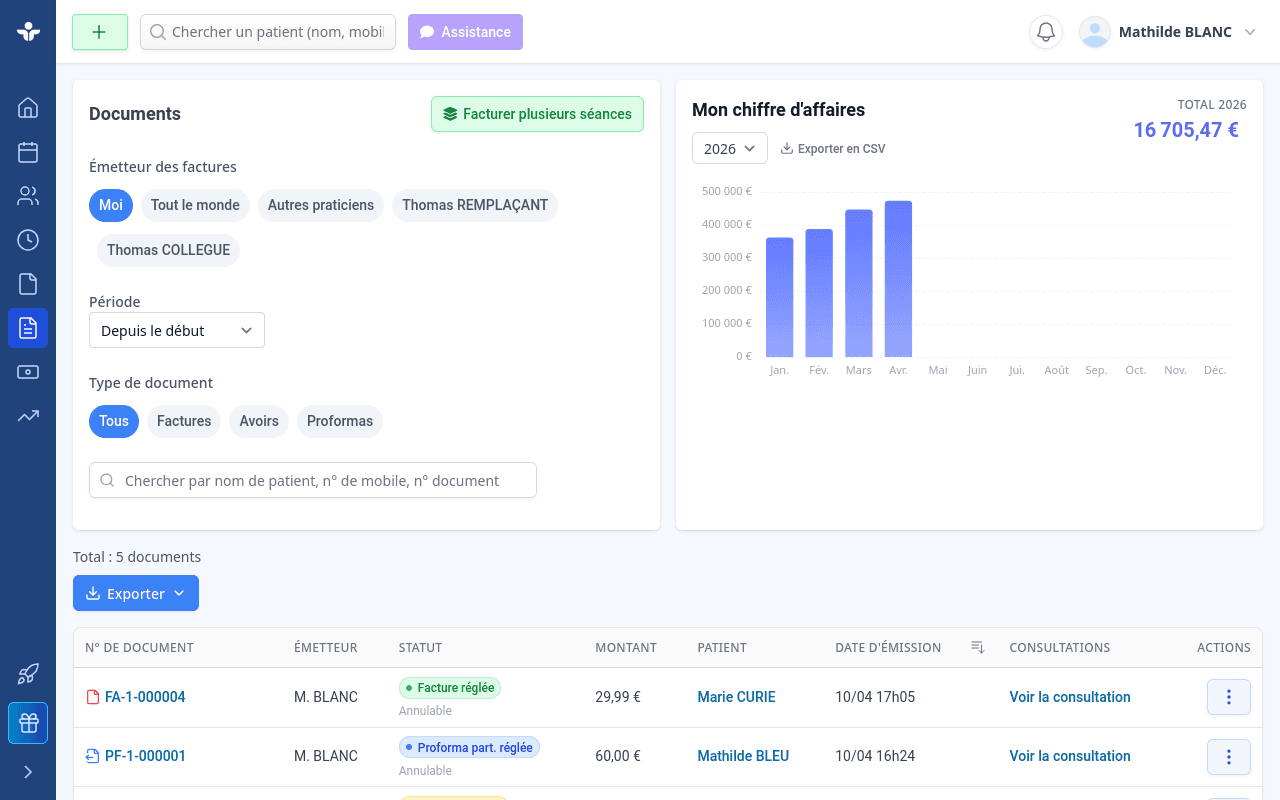The image size is (1280, 800).
Task: Click the 'MONTANT' column header
Action: pos(626,648)
